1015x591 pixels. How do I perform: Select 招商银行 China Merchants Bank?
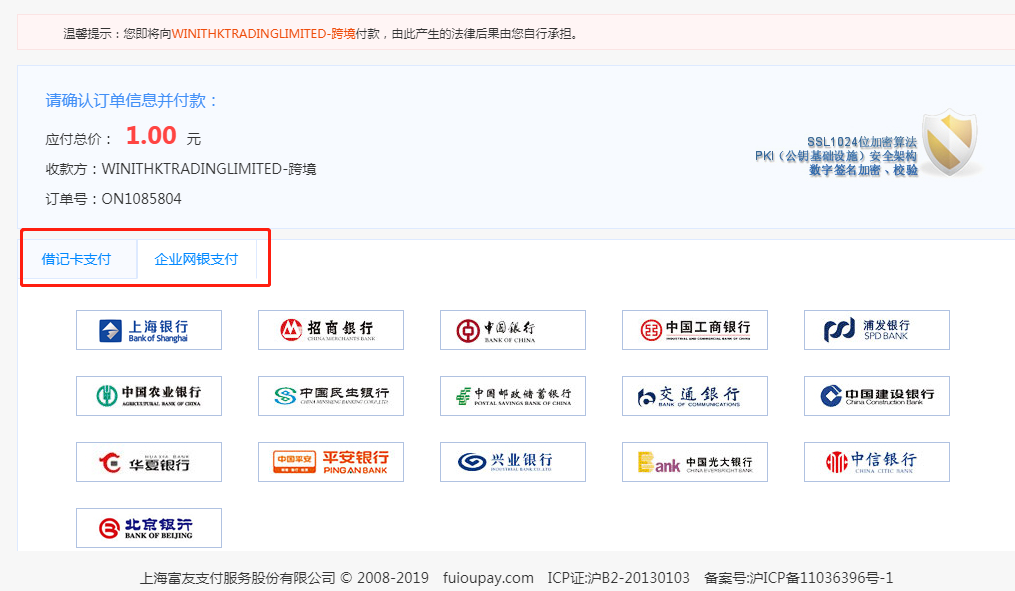(x=331, y=330)
